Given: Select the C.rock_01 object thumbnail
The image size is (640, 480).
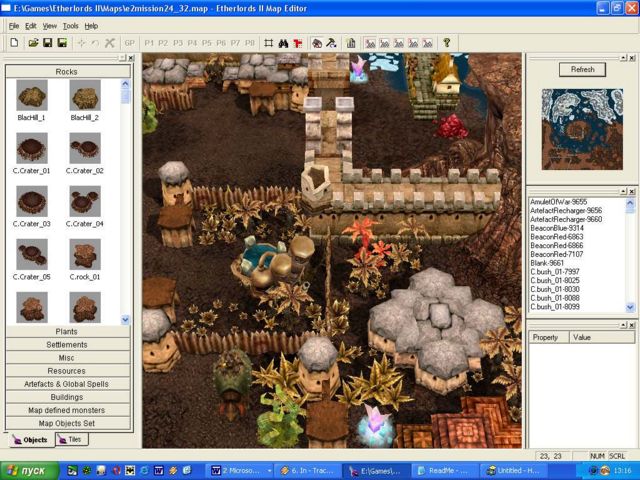Looking at the screenshot, I should tap(85, 254).
